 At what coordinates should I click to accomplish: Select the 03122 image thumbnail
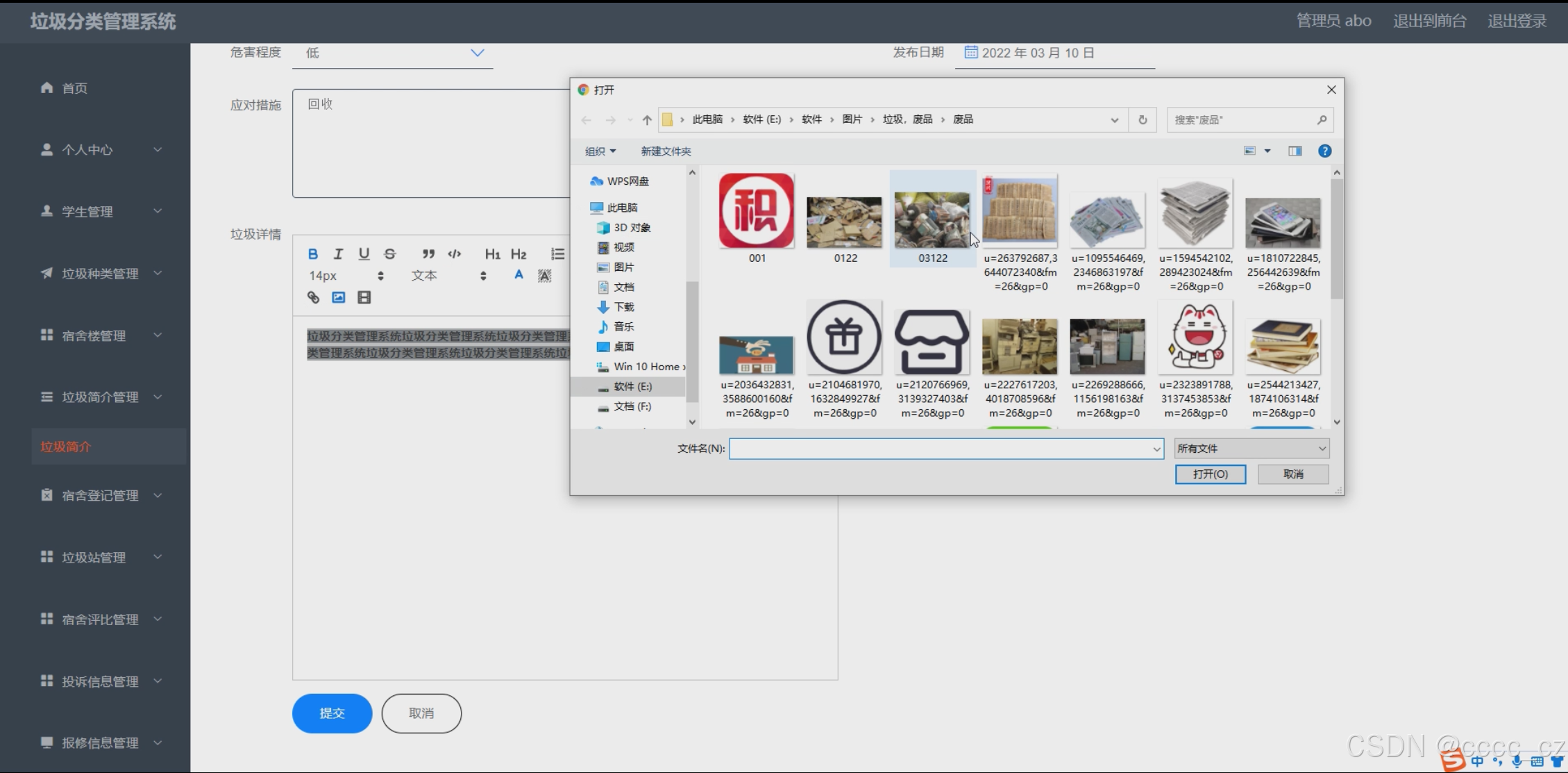932,220
